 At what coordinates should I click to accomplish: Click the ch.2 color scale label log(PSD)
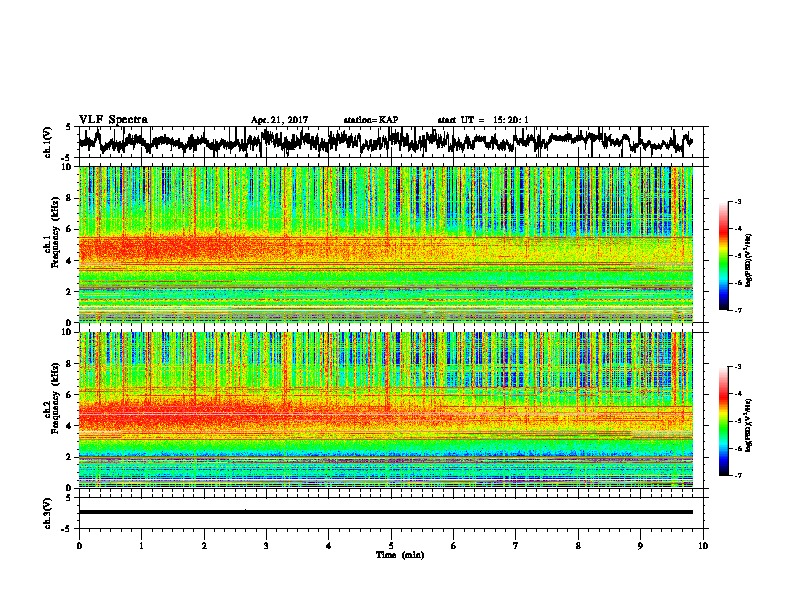pyautogui.click(x=749, y=425)
